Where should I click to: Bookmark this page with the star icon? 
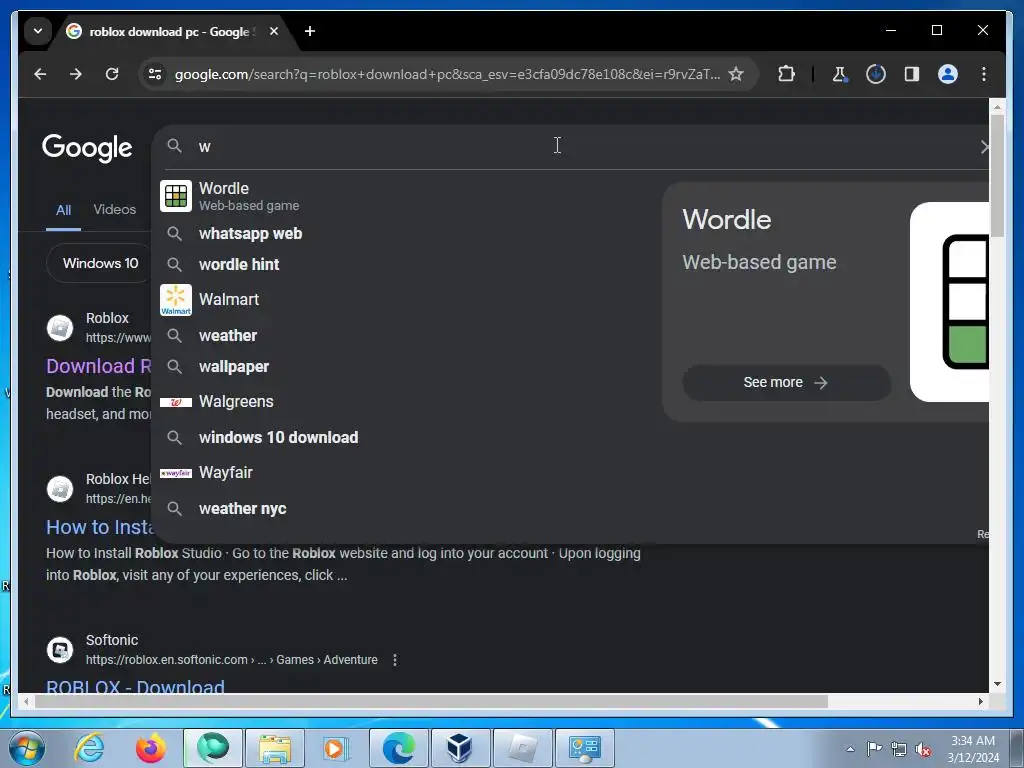point(736,74)
